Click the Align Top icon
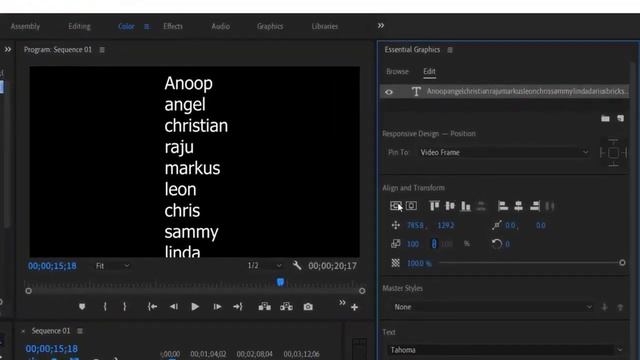640x360 pixels. (x=434, y=206)
